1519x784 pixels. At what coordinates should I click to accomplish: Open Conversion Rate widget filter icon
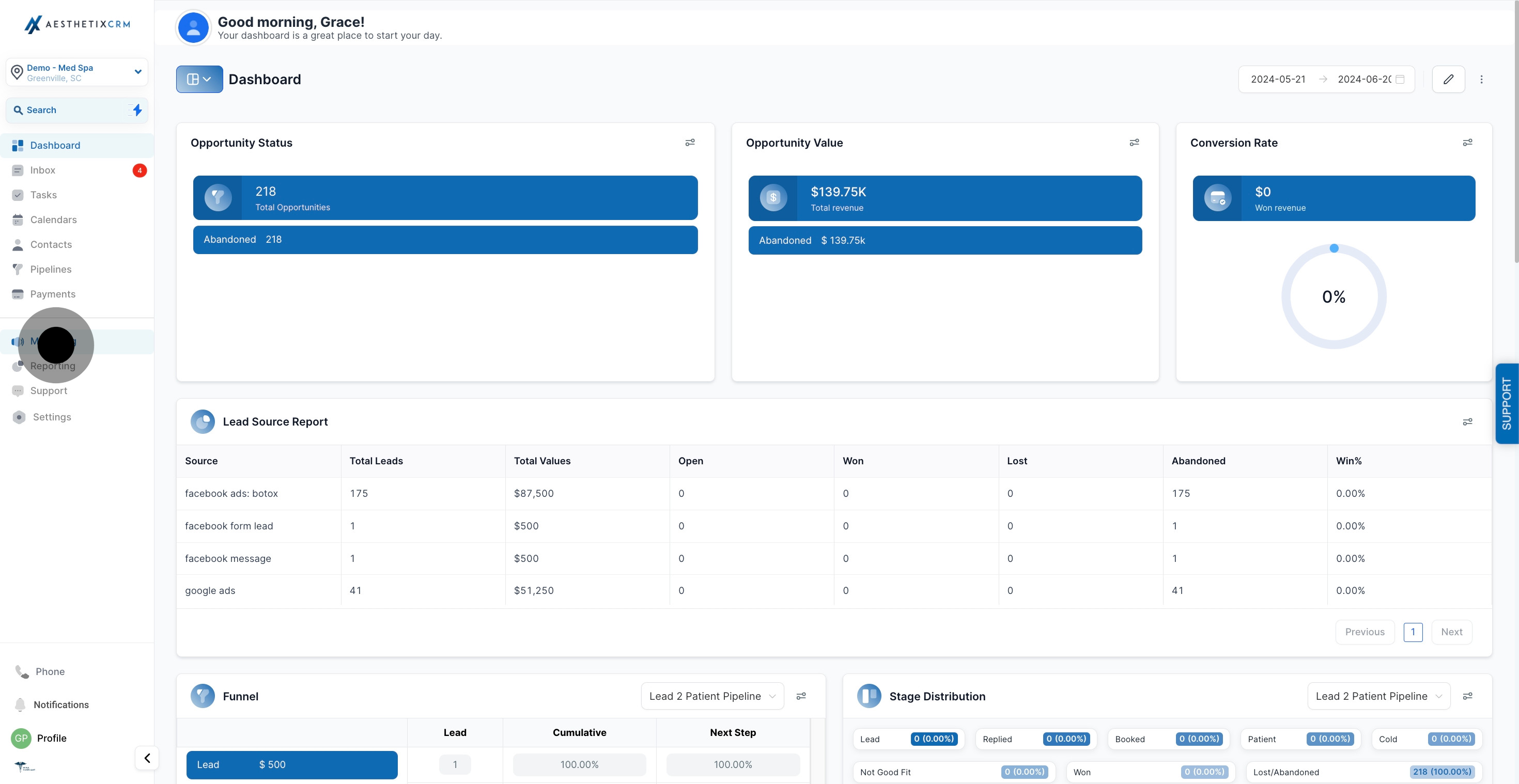point(1468,143)
